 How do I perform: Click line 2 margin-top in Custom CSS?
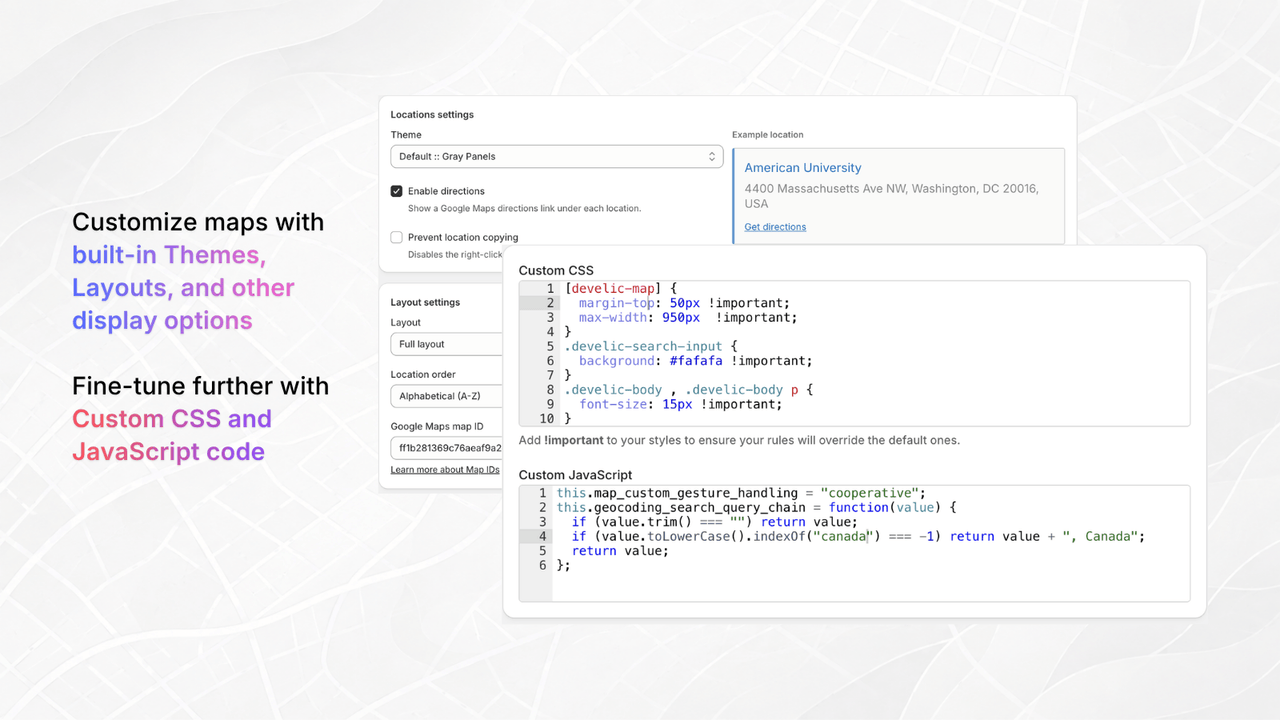[x=616, y=303]
